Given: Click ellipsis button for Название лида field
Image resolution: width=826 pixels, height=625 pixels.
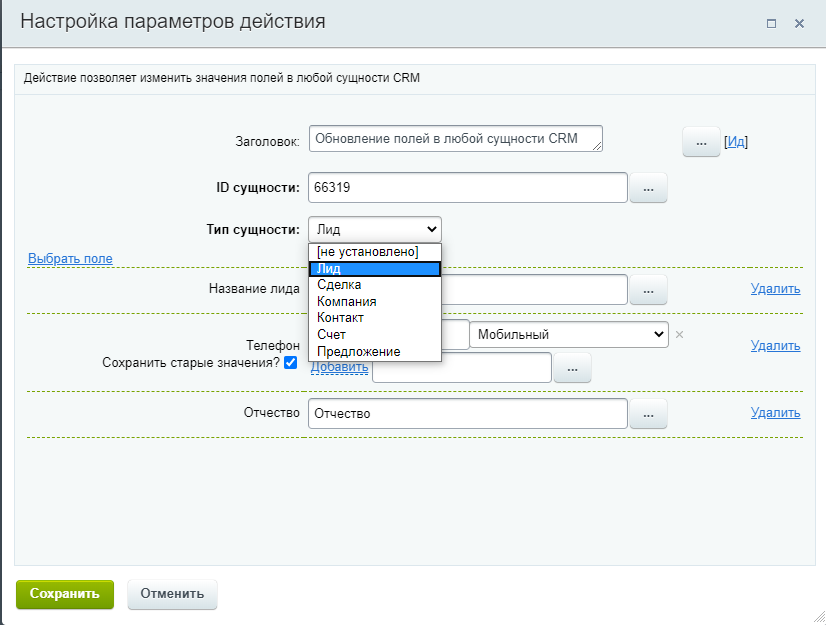Looking at the screenshot, I should click(647, 290).
